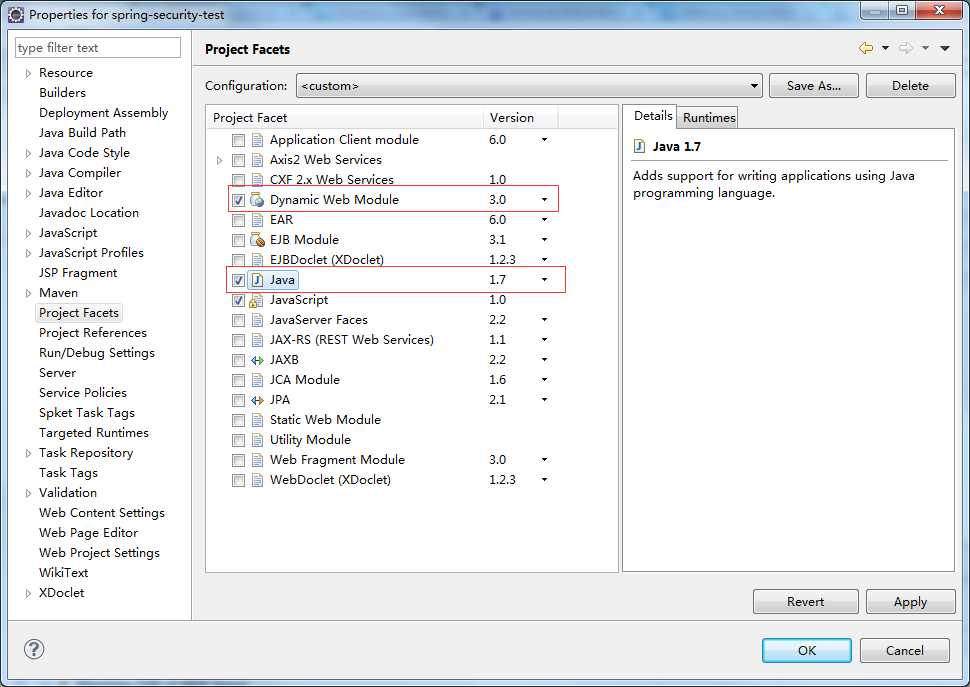Switch to the Runtimes tab
Screen dimensions: 970x687
coord(709,117)
